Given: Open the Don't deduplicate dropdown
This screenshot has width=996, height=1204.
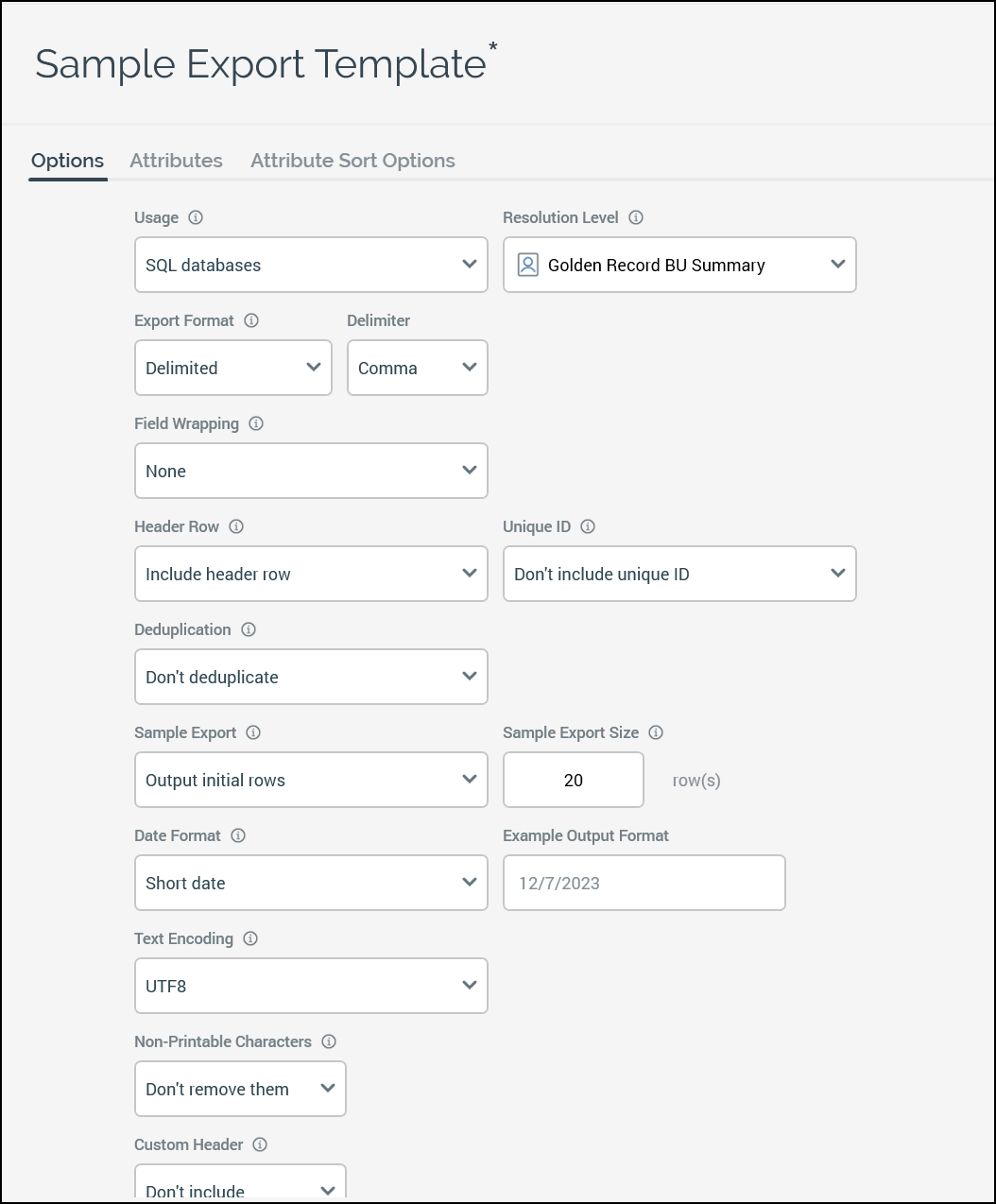Looking at the screenshot, I should (x=311, y=677).
